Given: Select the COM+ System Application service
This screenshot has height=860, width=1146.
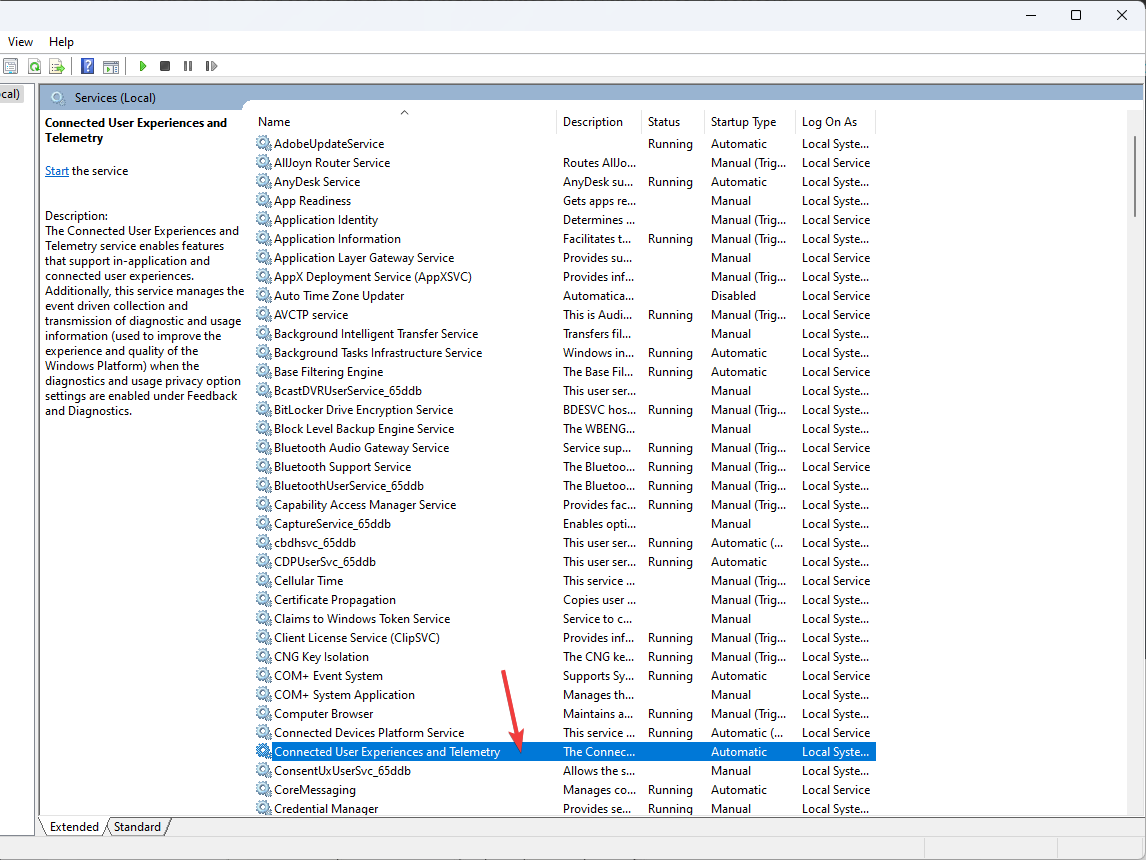Looking at the screenshot, I should (565, 695).
